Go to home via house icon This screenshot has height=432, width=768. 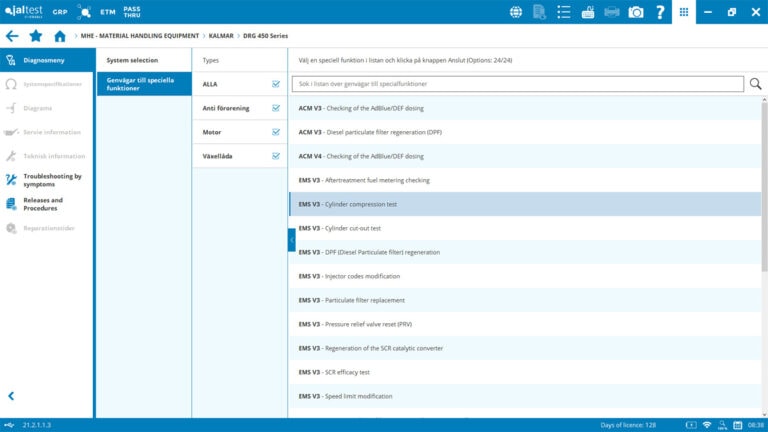60,36
